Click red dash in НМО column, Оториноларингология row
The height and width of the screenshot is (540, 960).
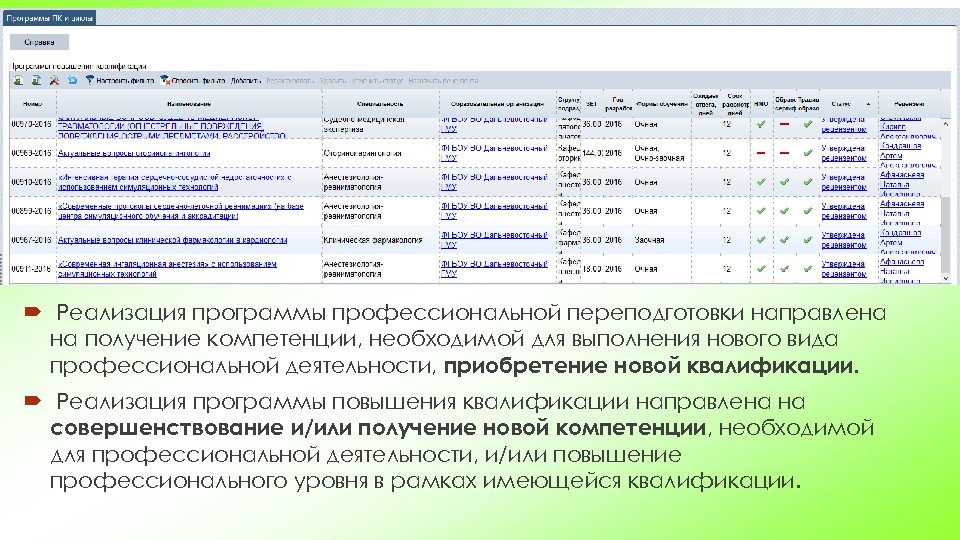(761, 153)
